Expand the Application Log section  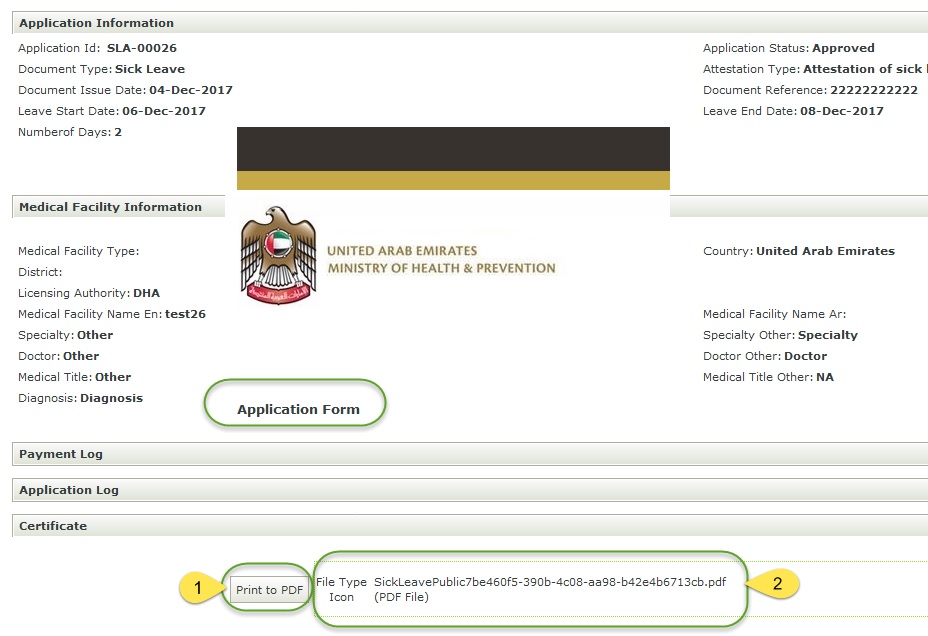click(x=69, y=490)
